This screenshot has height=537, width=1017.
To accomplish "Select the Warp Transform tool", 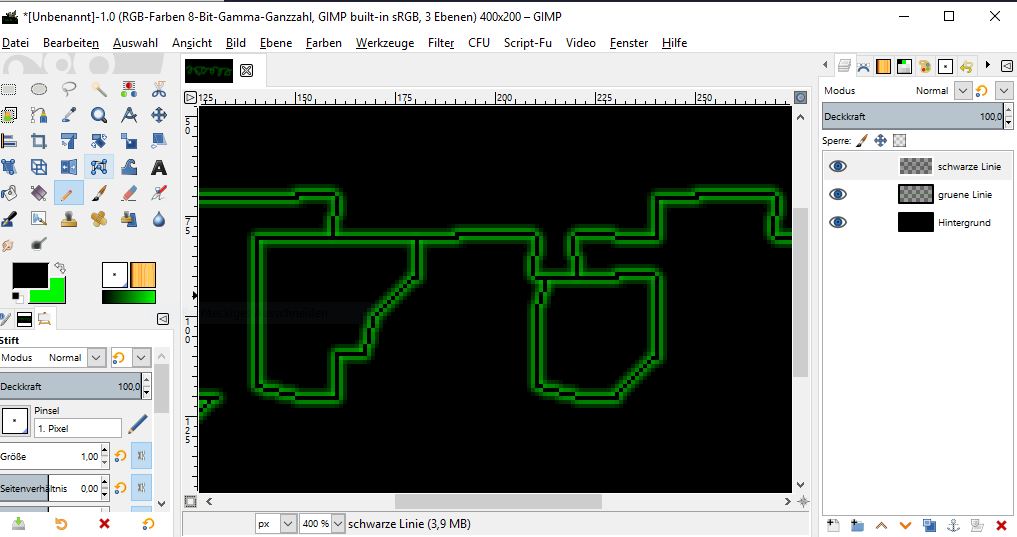I will pos(129,167).
